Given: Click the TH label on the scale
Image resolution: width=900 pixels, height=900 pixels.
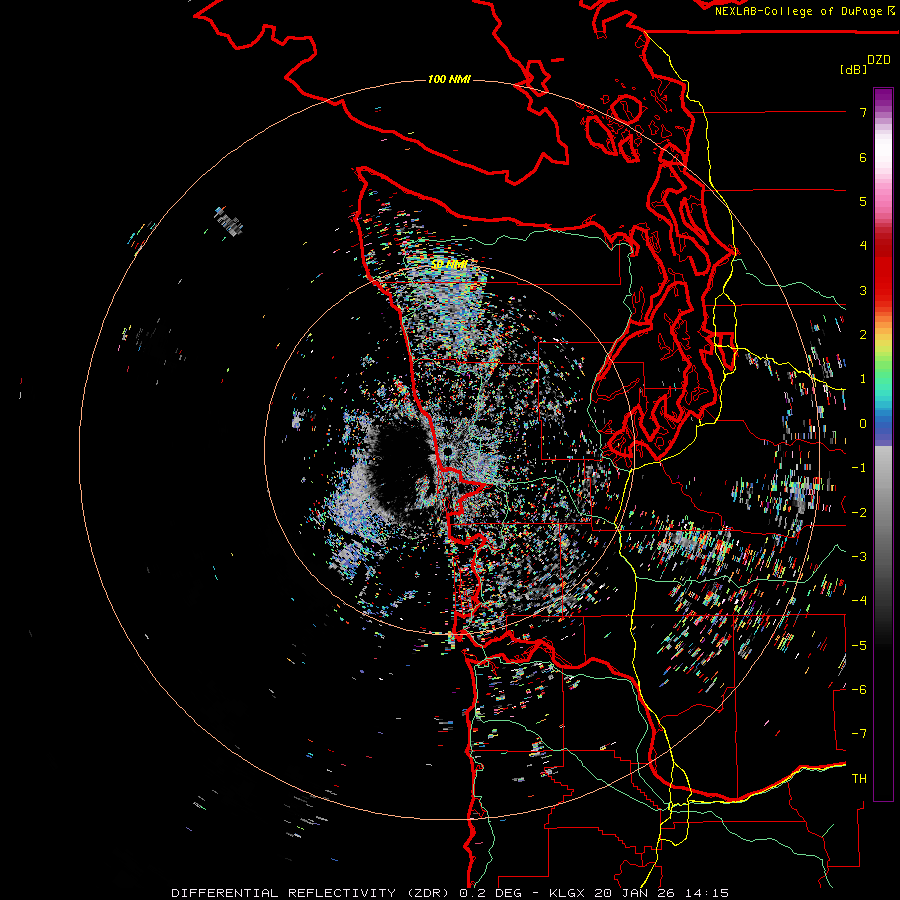Looking at the screenshot, I should (859, 778).
